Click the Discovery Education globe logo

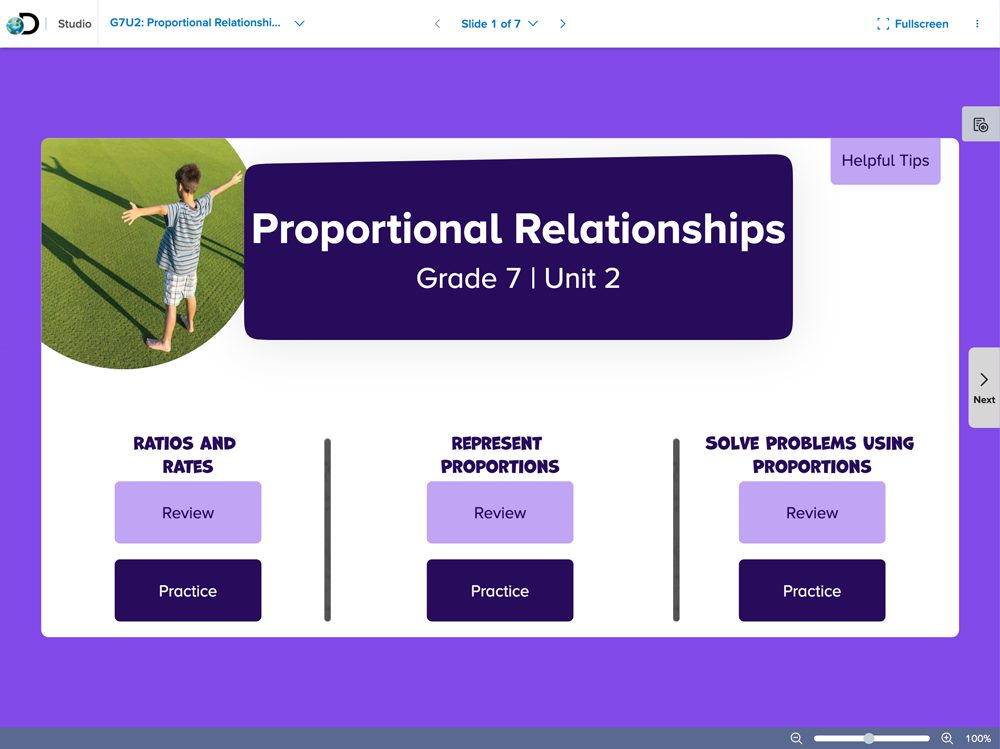pos(22,24)
